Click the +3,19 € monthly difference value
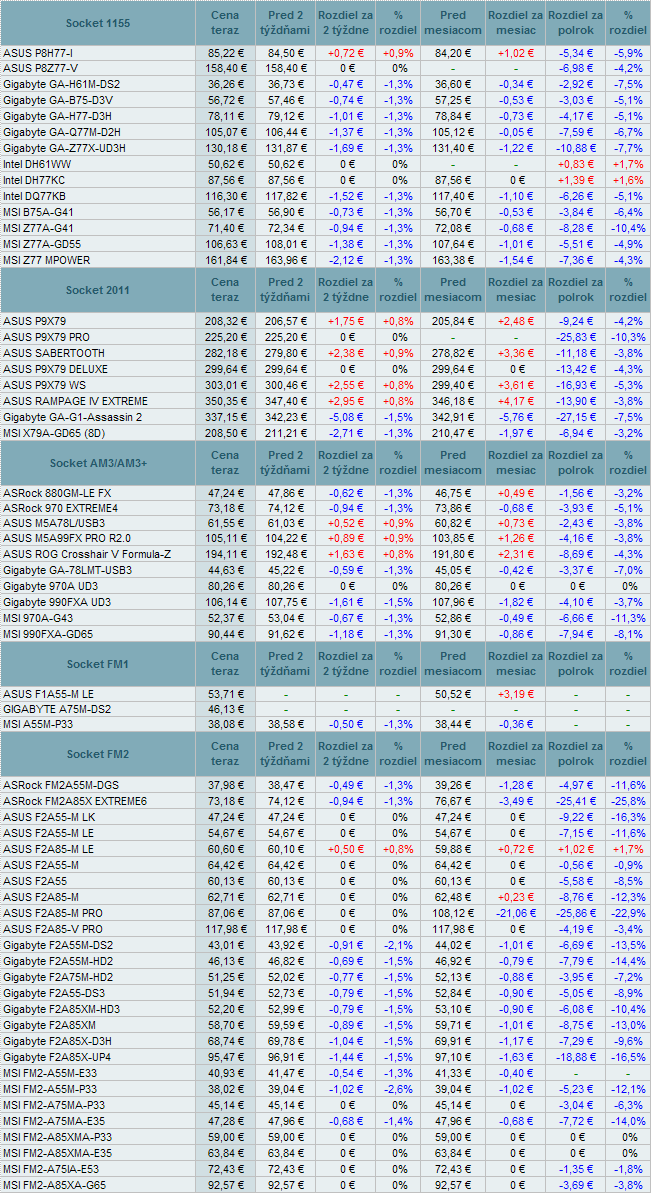This screenshot has width=651, height=1193. [x=515, y=693]
